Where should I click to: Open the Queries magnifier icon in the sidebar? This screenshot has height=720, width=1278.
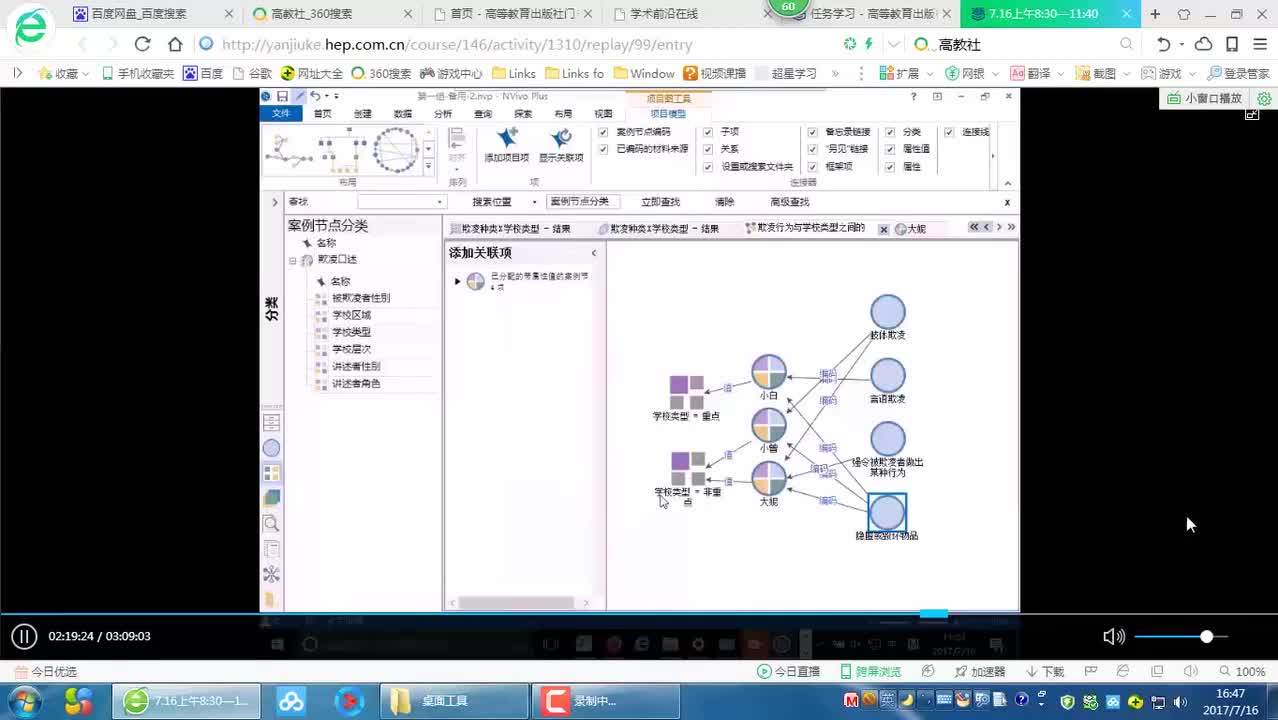click(271, 523)
